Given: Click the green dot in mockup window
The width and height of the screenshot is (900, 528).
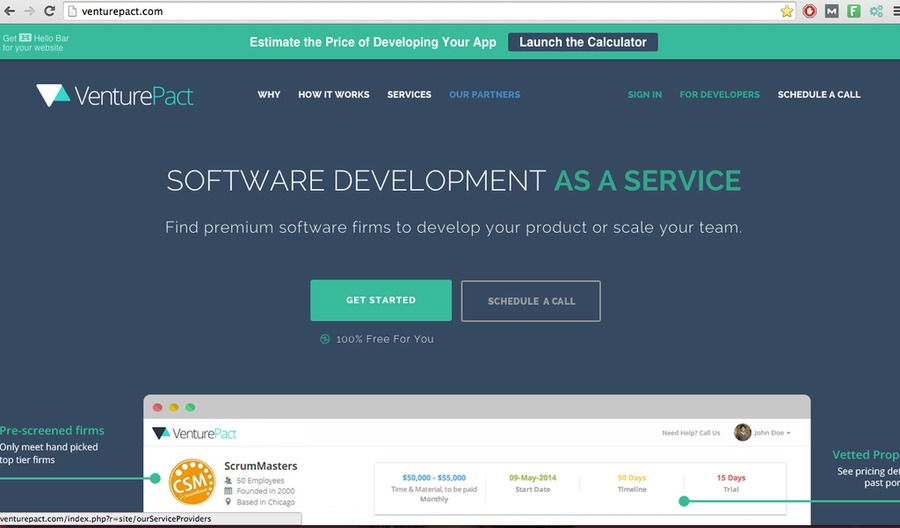Looking at the screenshot, I should click(190, 407).
